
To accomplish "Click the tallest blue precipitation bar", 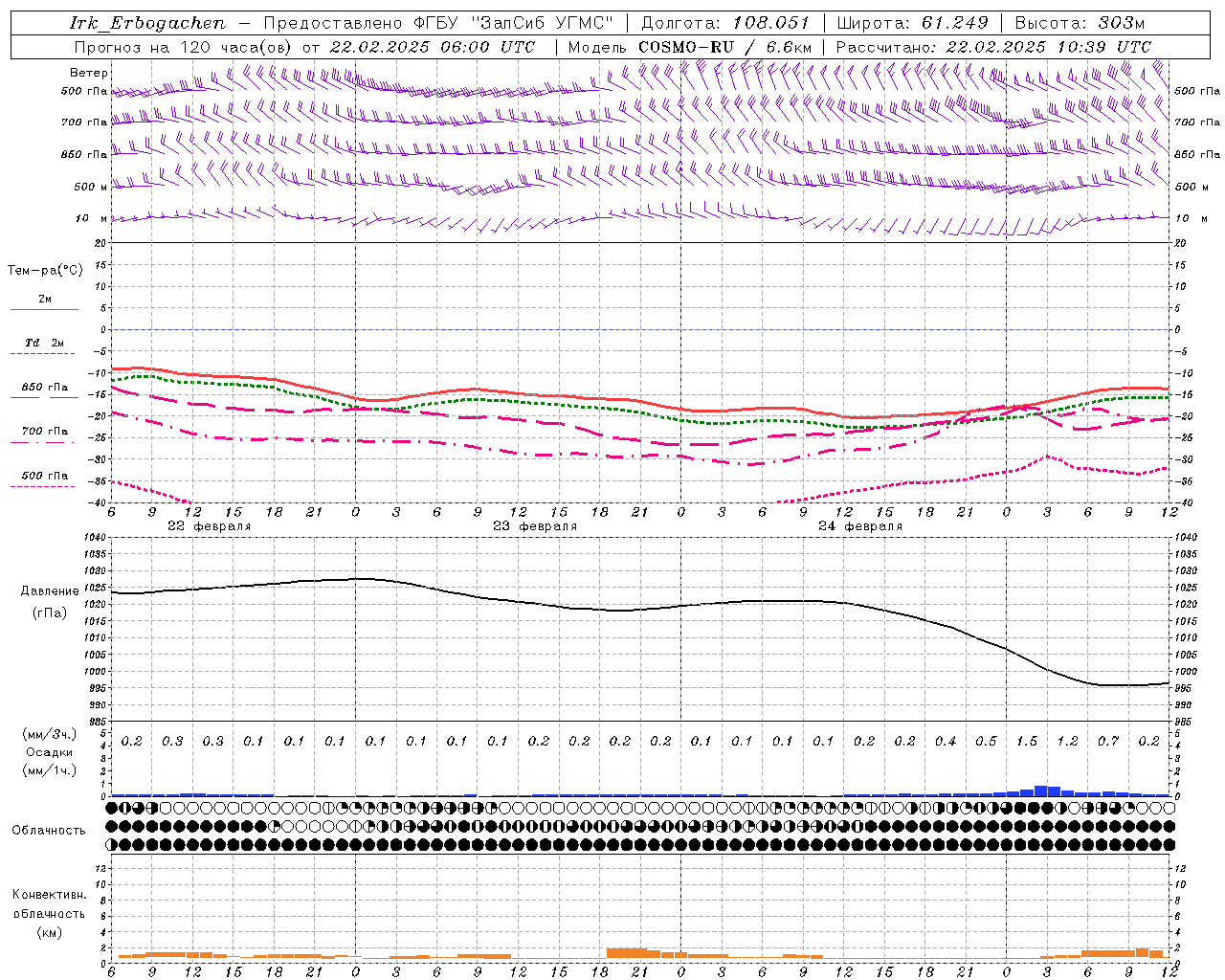I will [1040, 791].
